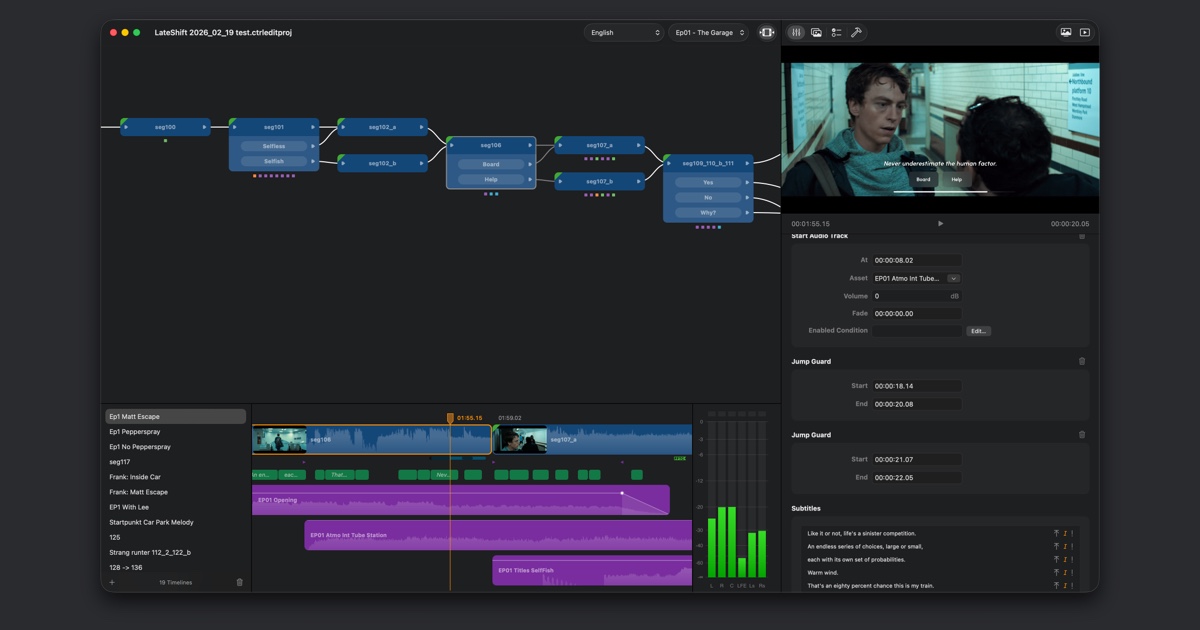Click the Why? option in seg109_110_b_111
The image size is (1200, 630).
(x=708, y=213)
